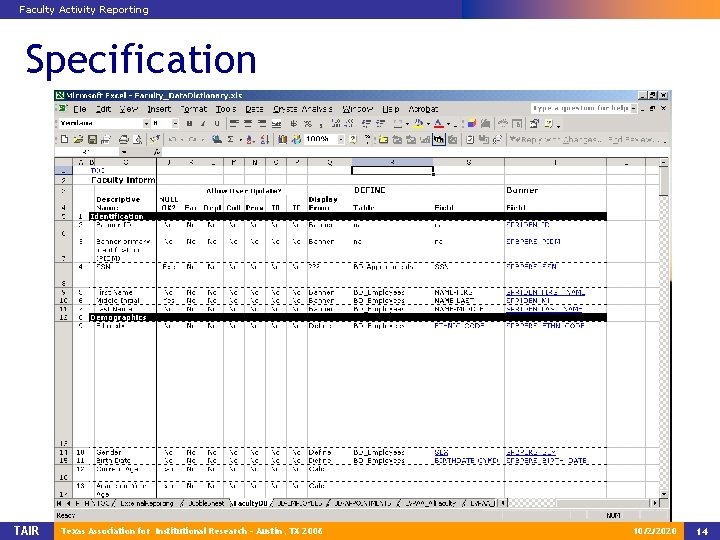Open the Insert menu
The image size is (720, 540).
[x=159, y=109]
